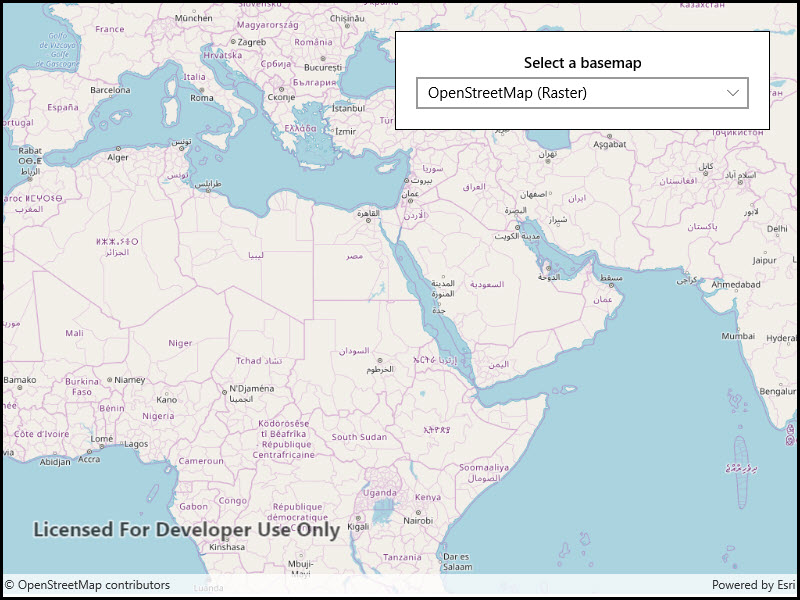Click the France country label

[x=110, y=29]
